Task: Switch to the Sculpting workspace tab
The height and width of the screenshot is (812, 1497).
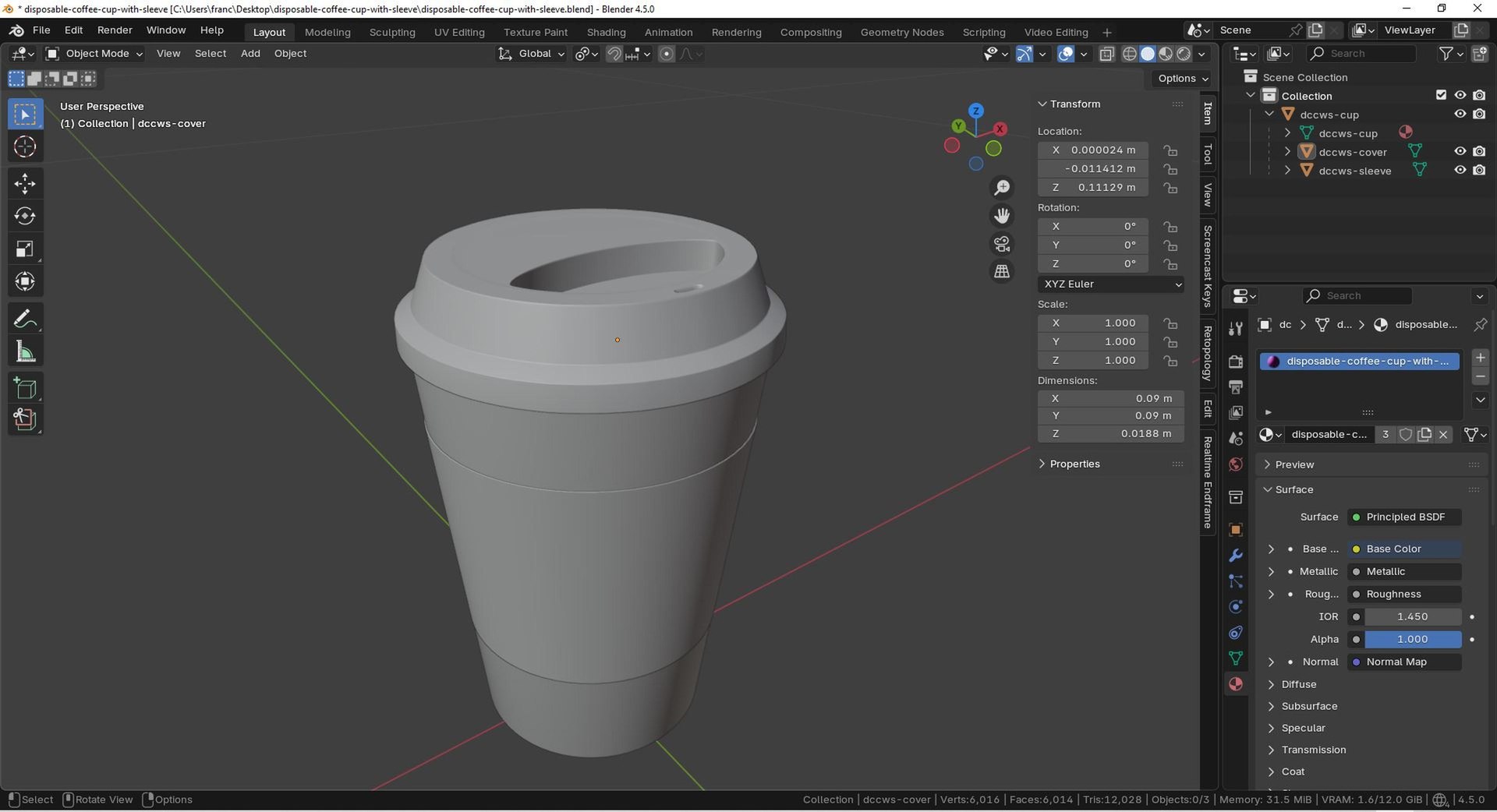Action: (x=392, y=32)
